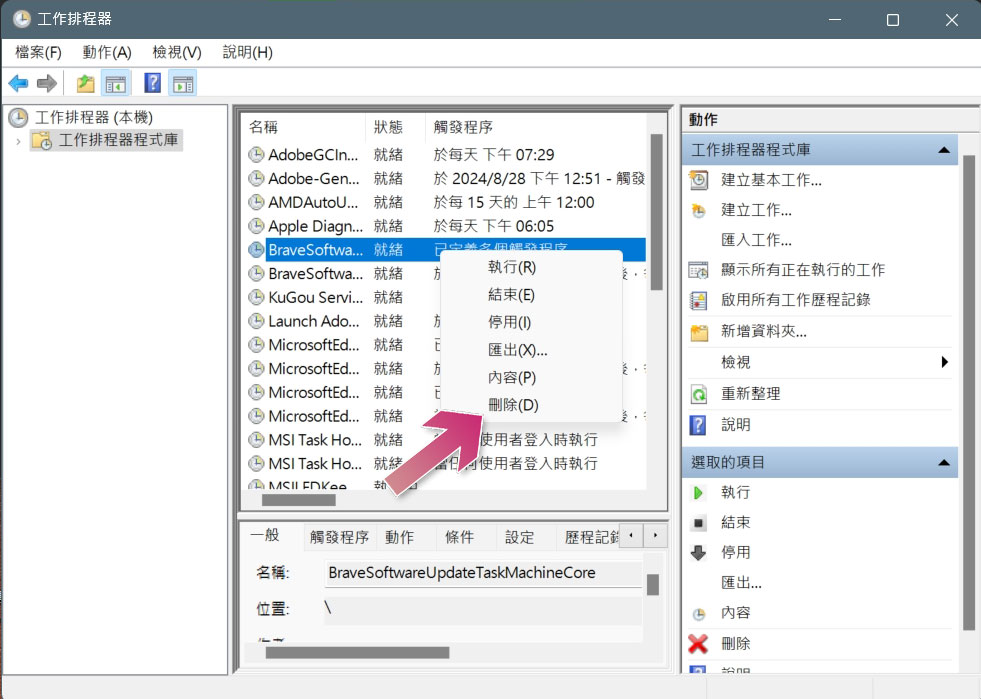Choose 執行(R) in the context menu

[x=531, y=267]
